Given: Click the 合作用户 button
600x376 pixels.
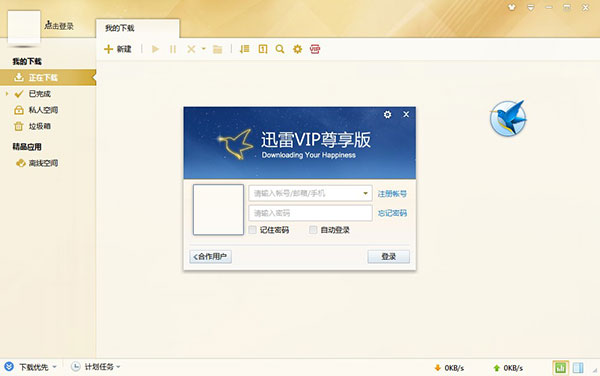Looking at the screenshot, I should tap(210, 257).
